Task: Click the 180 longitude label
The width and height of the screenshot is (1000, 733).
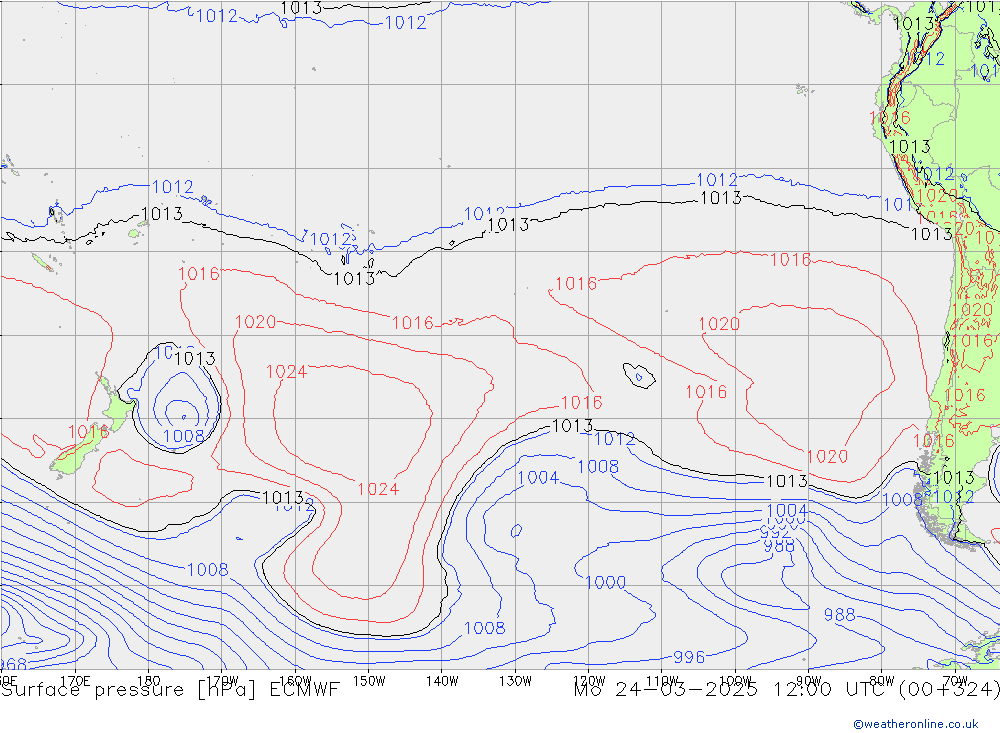Action: (149, 681)
